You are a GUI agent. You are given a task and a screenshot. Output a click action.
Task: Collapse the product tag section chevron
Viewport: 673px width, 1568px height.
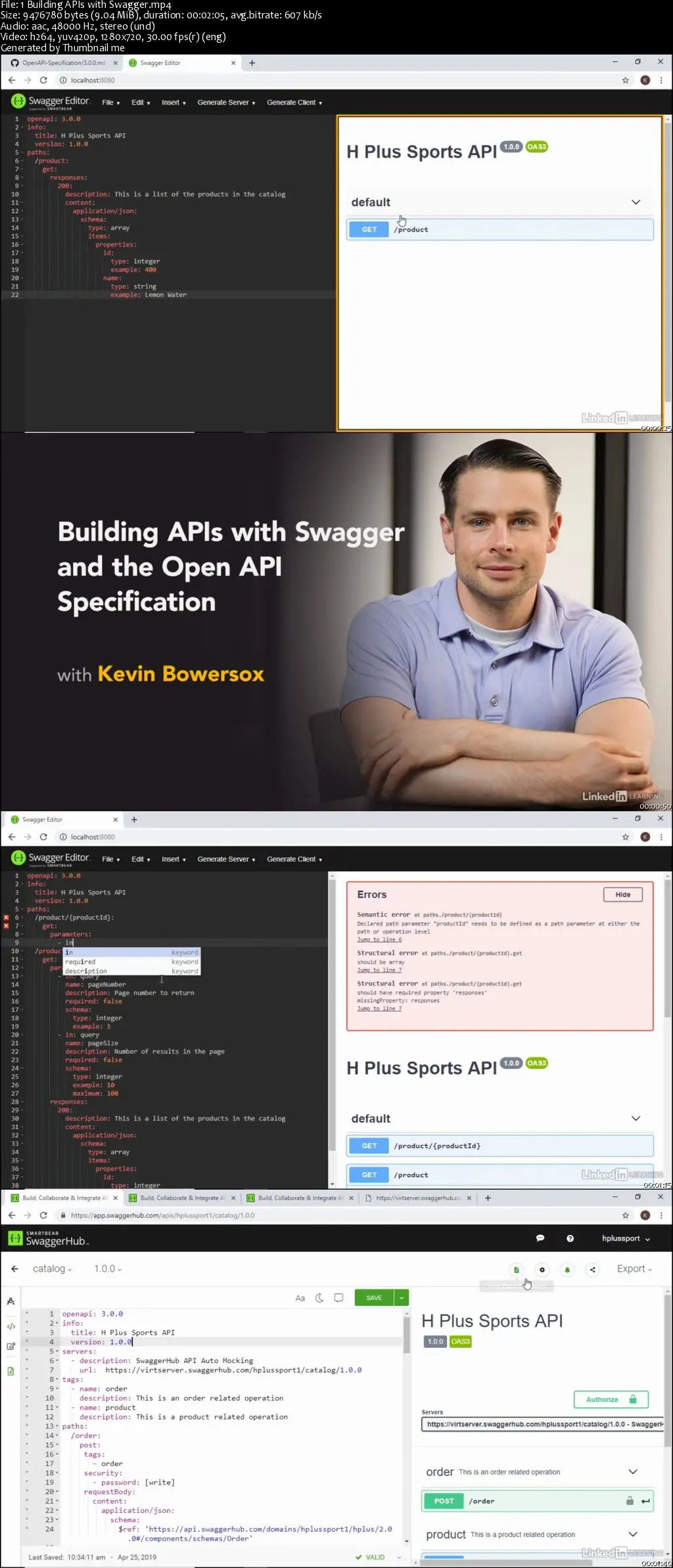[x=633, y=1534]
